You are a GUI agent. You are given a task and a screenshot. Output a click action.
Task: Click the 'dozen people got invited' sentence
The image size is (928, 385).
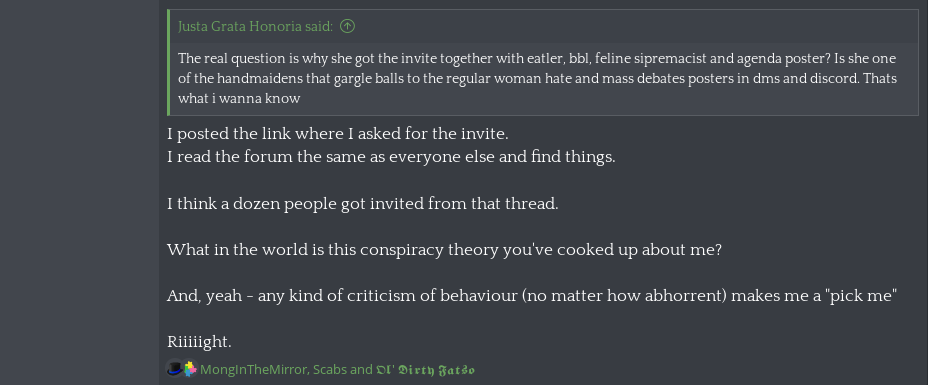(x=363, y=203)
